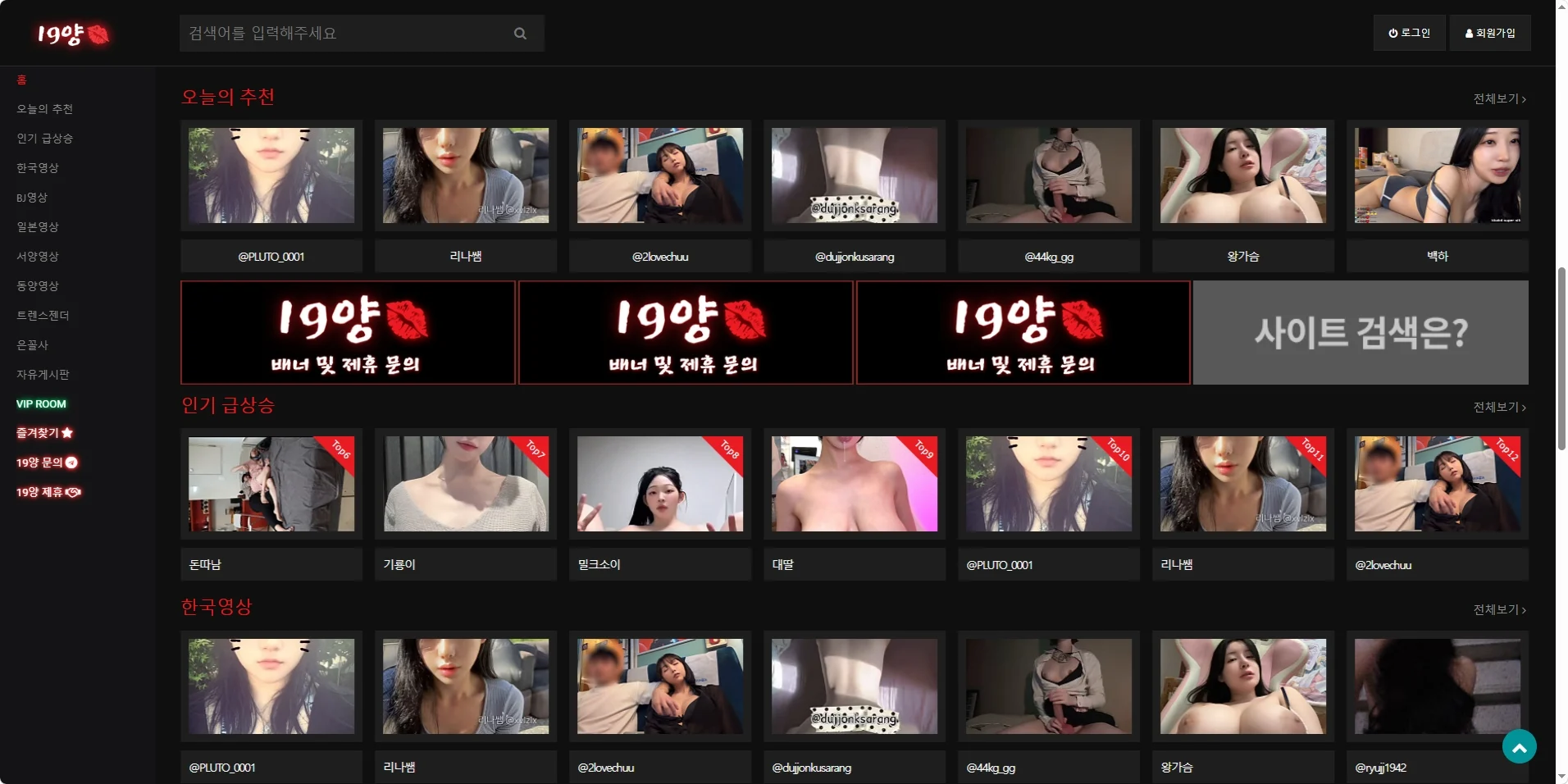
Task: Go to 홈 in the sidebar
Action: (21, 80)
